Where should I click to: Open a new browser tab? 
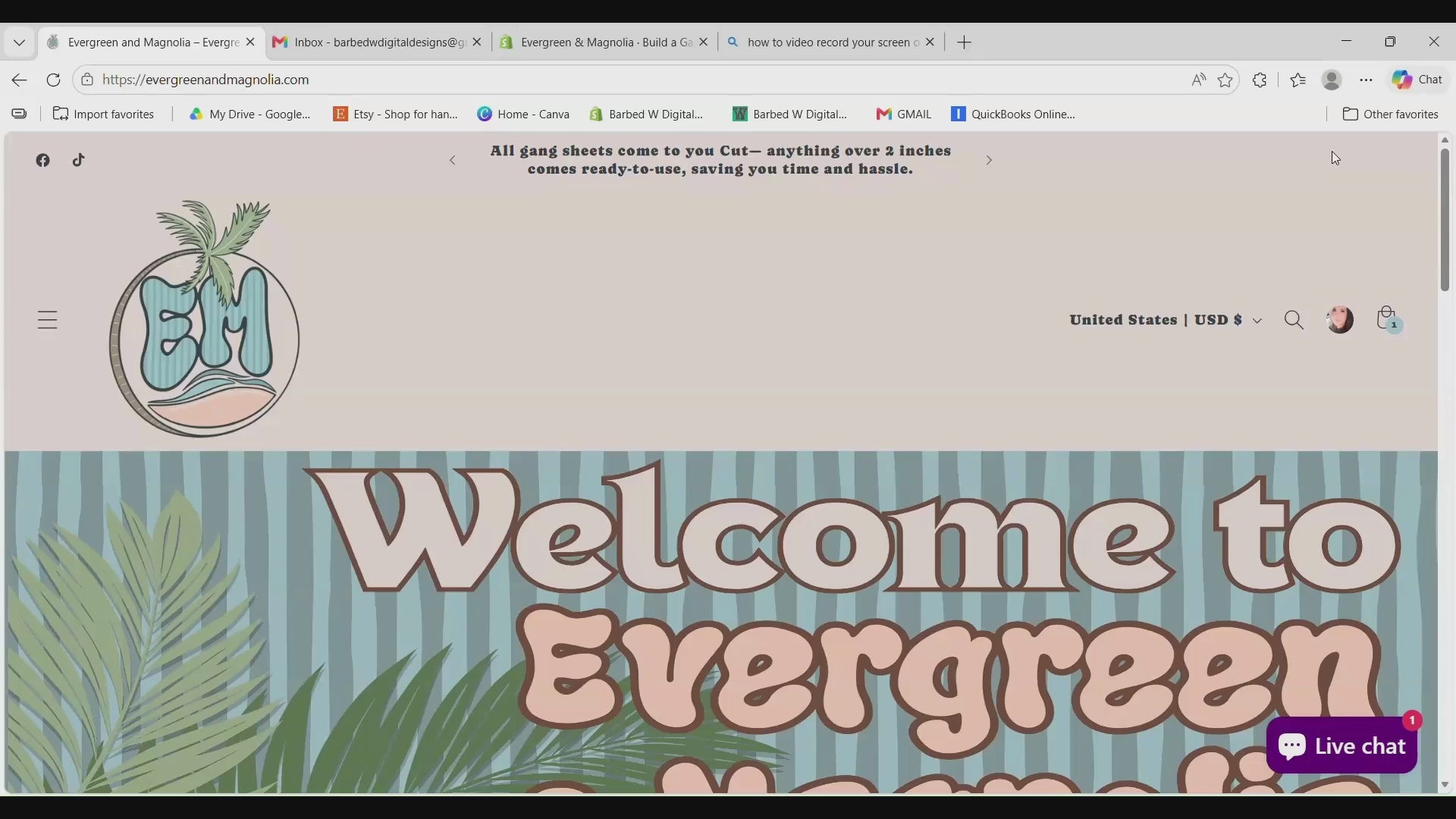coord(965,42)
